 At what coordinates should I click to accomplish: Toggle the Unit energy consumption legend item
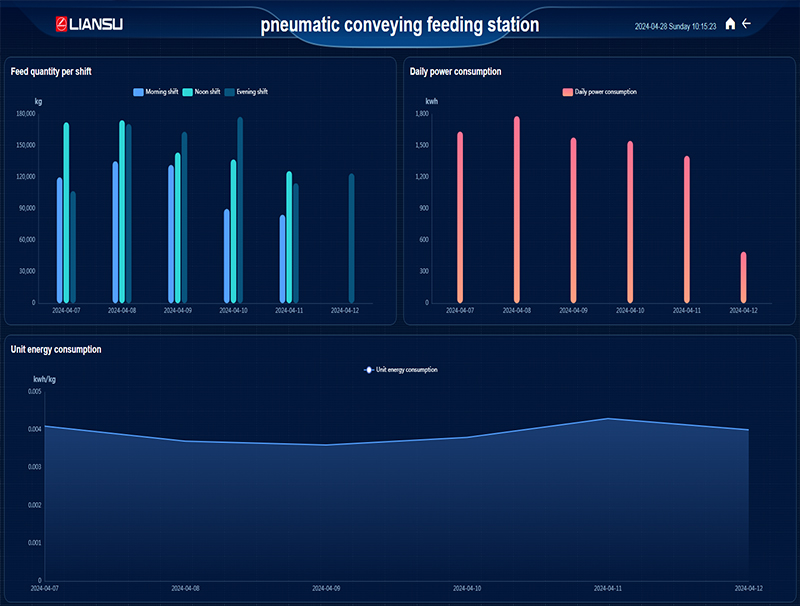click(400, 370)
